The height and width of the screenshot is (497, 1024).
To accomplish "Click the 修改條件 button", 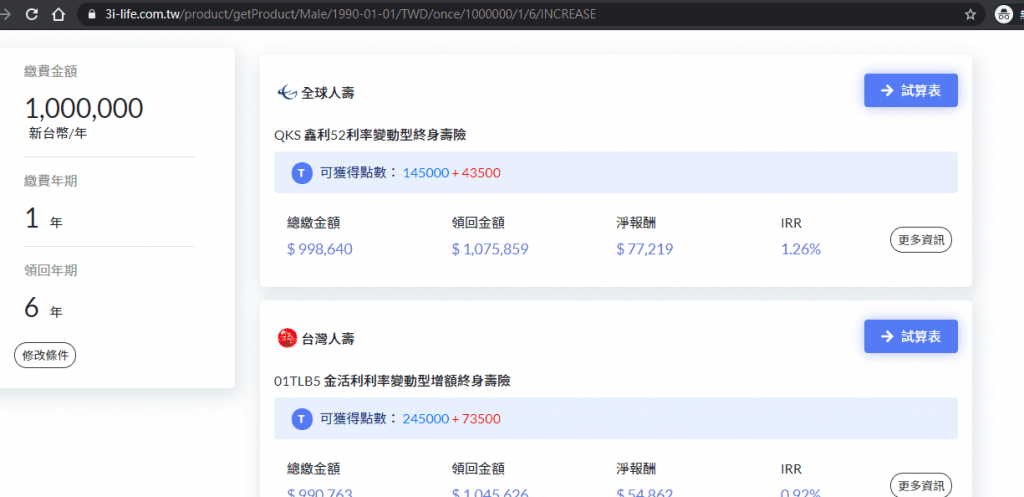I will pos(45,356).
